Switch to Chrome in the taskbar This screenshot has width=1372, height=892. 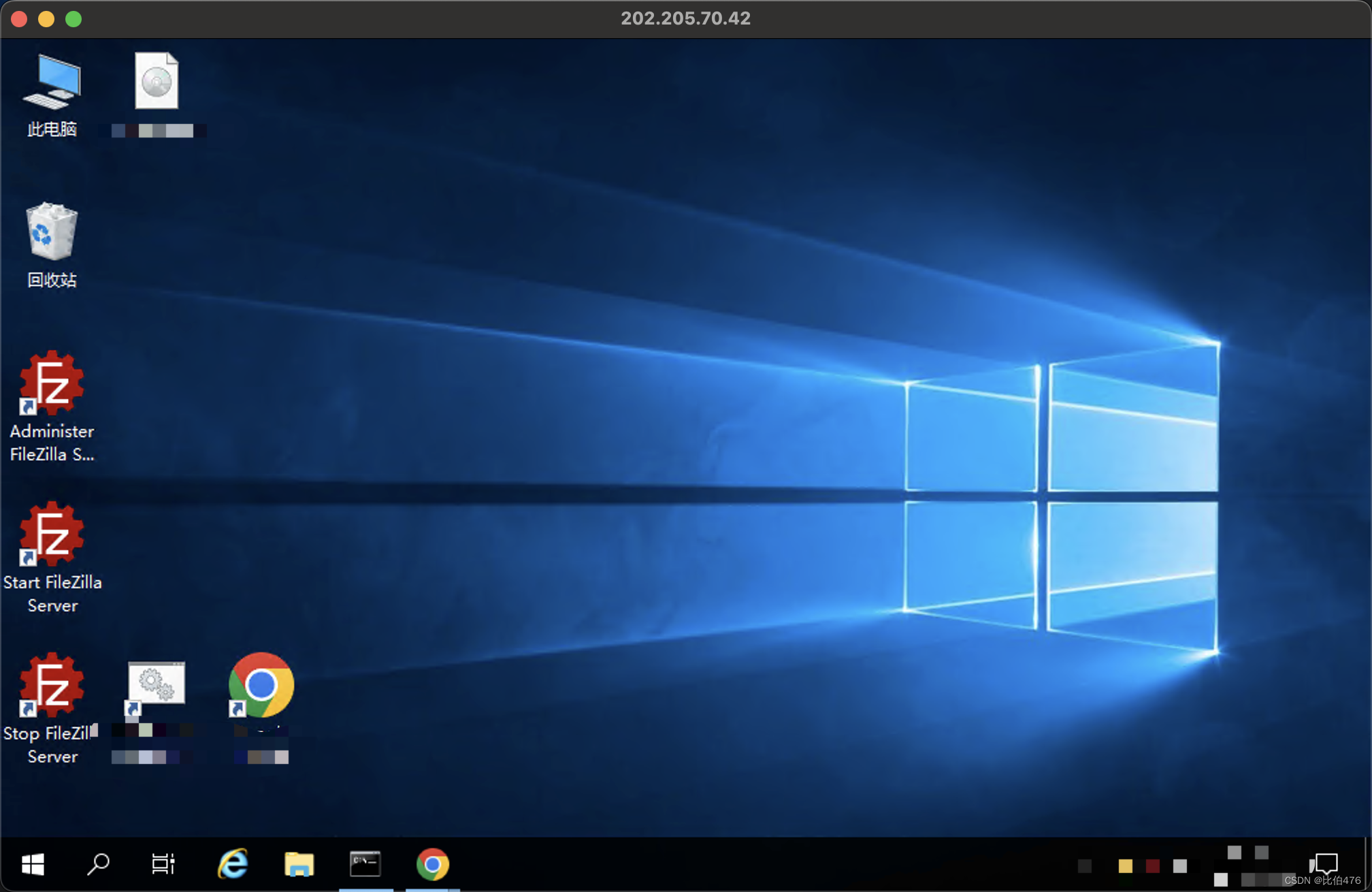point(433,864)
